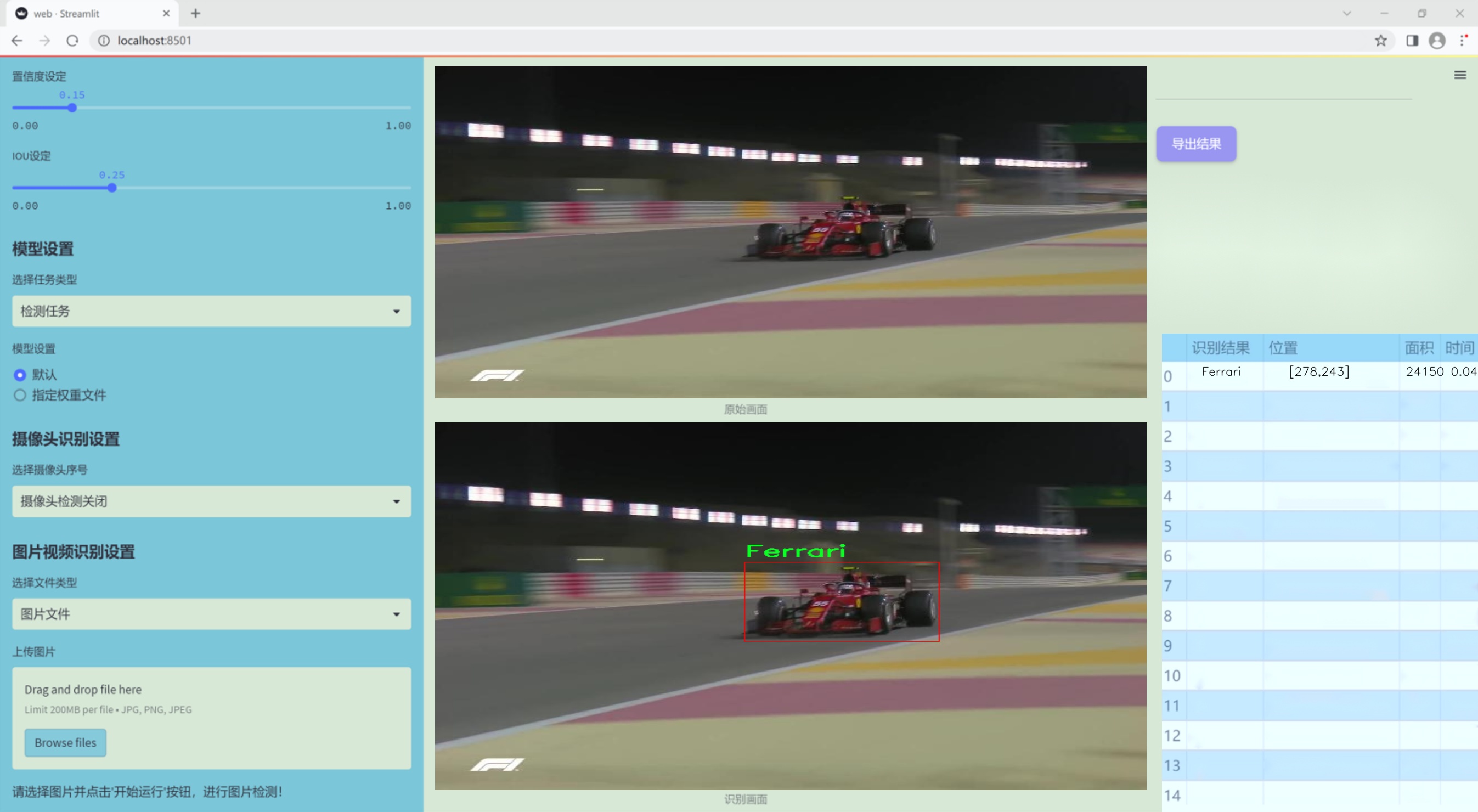Screen dimensions: 1478x812
Task: Select the web · Streamlit tab
Action: (92, 13)
